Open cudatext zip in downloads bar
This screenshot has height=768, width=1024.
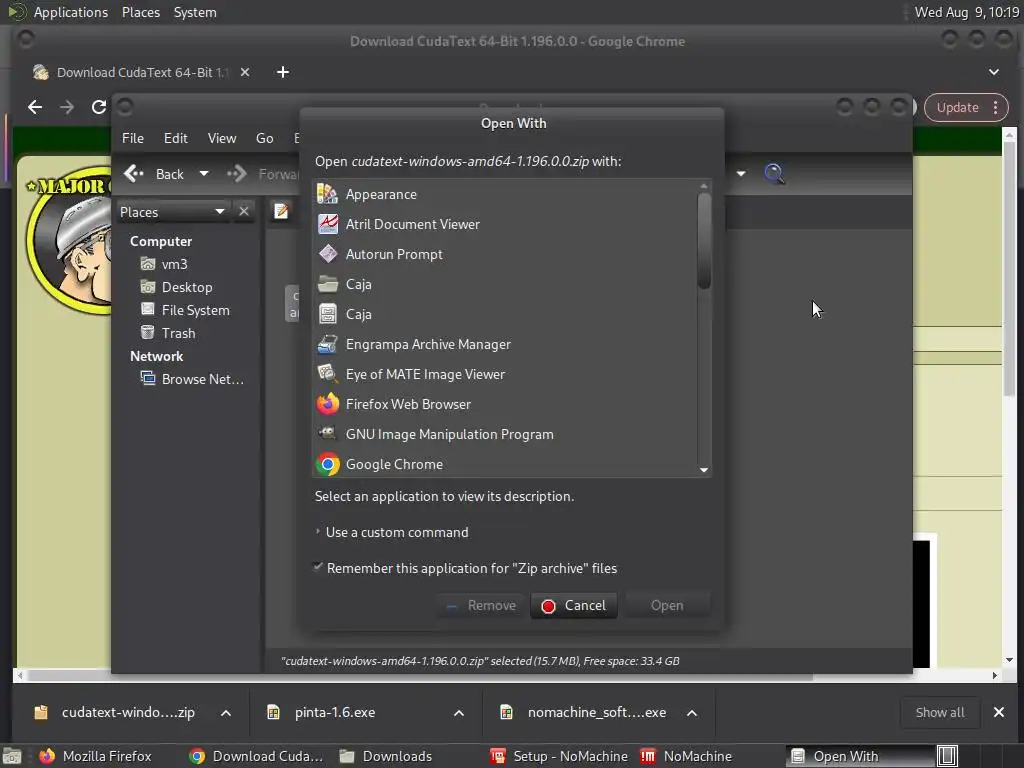point(115,712)
